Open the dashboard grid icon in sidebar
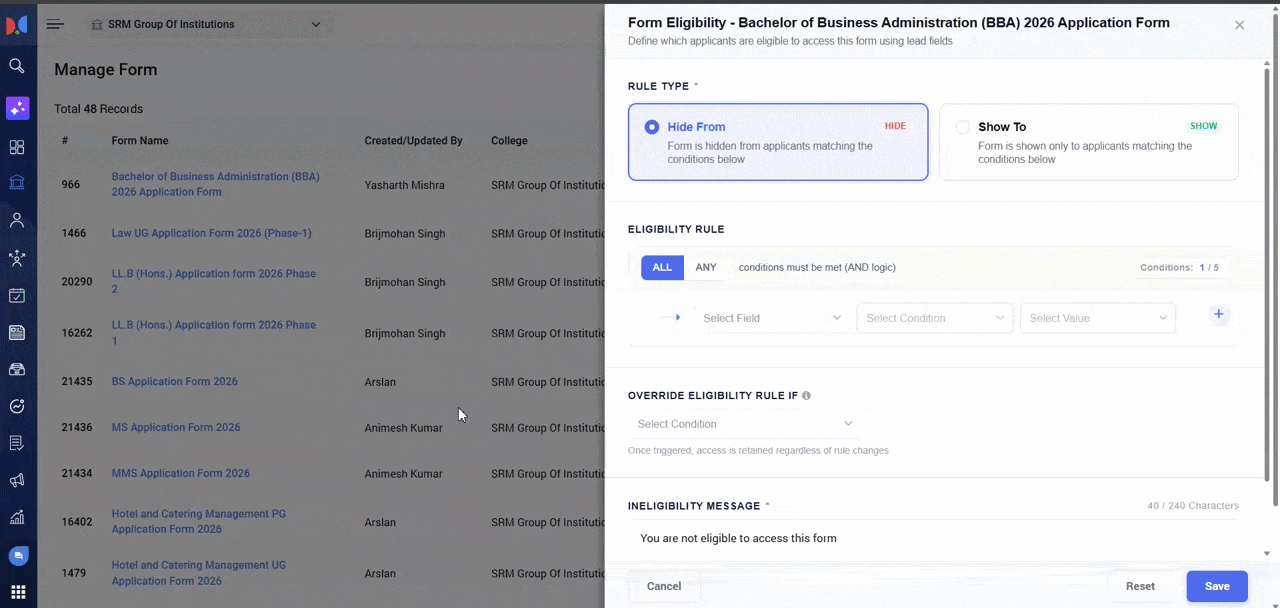The image size is (1280, 608). pyautogui.click(x=17, y=147)
